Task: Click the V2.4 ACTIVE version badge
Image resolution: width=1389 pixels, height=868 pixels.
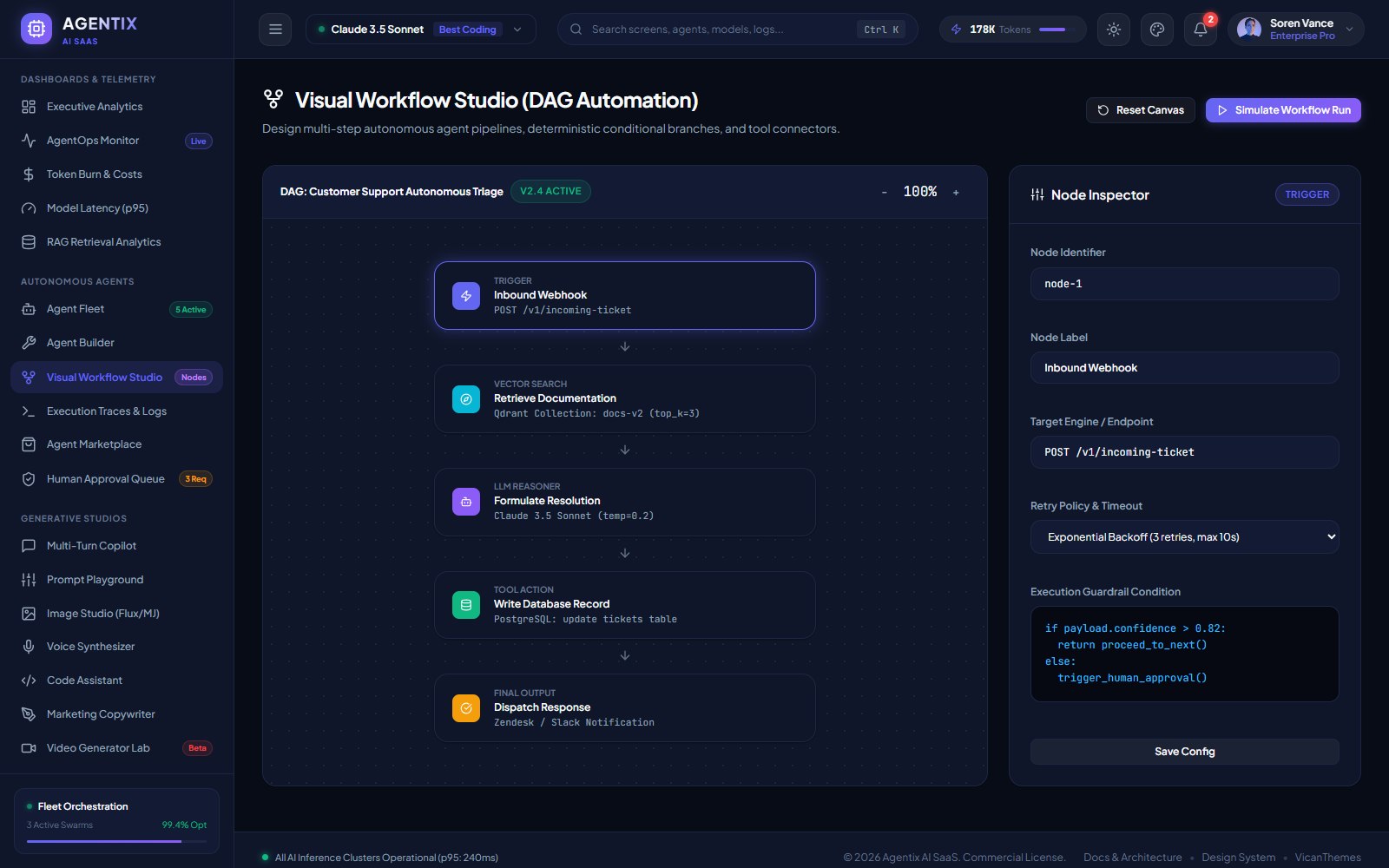Action: (x=550, y=192)
